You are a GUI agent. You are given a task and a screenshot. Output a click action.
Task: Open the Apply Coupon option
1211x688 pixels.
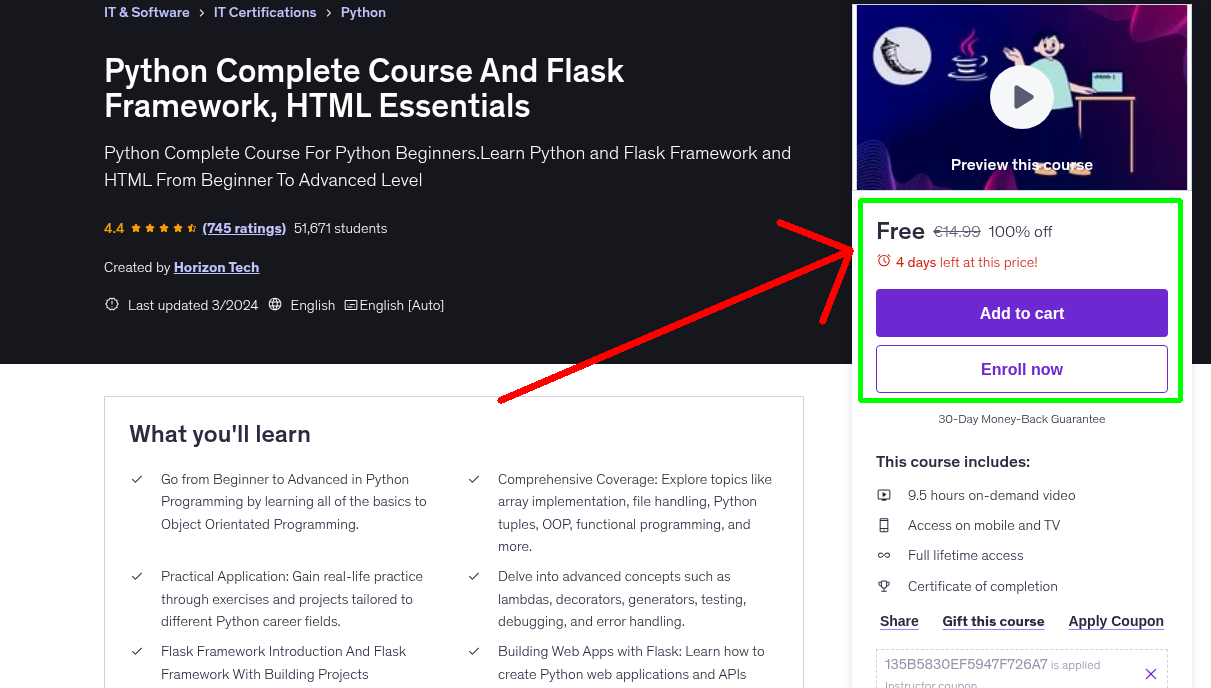click(x=1116, y=621)
